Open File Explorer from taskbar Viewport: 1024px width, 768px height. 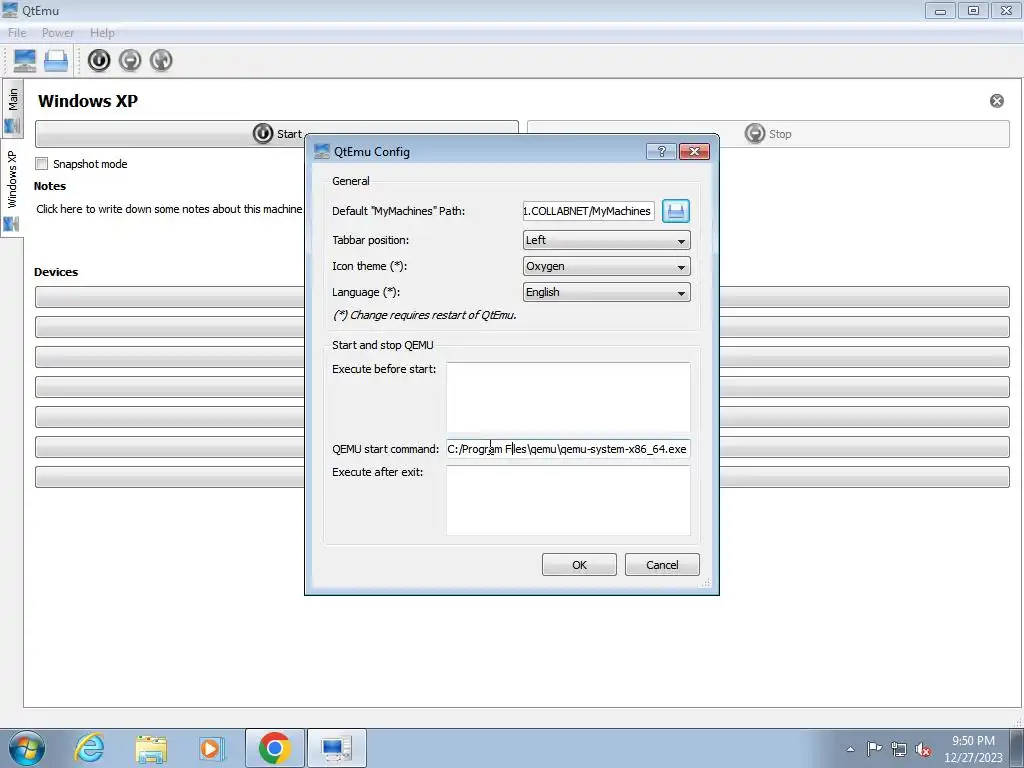pyautogui.click(x=151, y=748)
